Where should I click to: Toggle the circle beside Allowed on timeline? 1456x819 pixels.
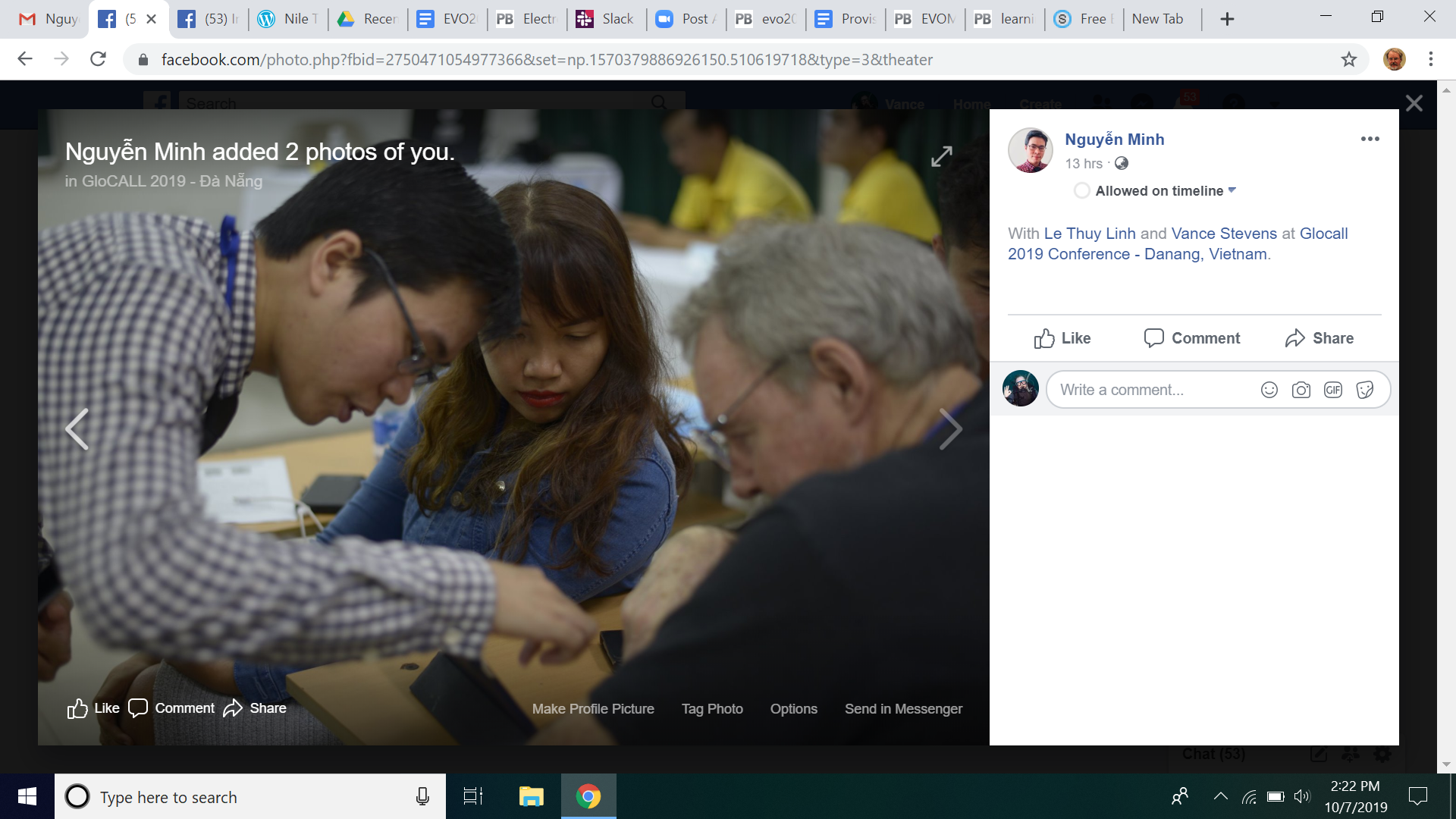(x=1081, y=190)
